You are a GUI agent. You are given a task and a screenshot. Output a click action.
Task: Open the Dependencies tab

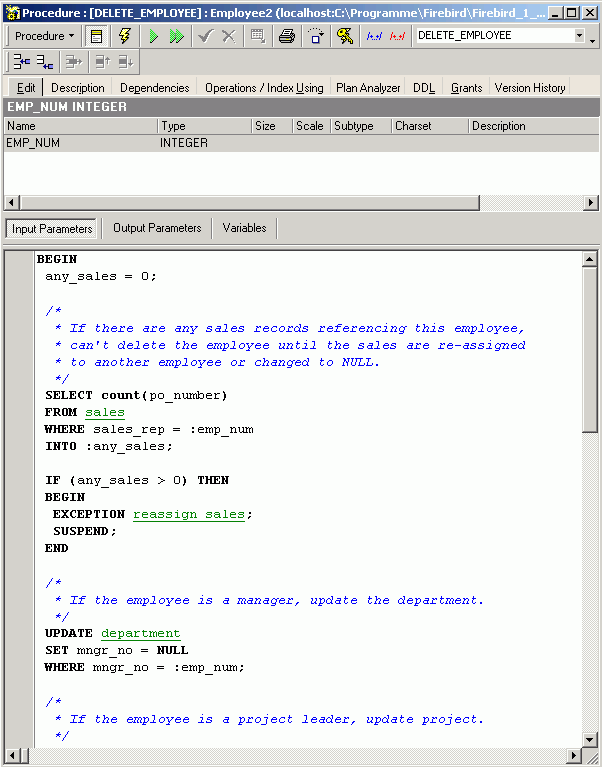coord(155,88)
